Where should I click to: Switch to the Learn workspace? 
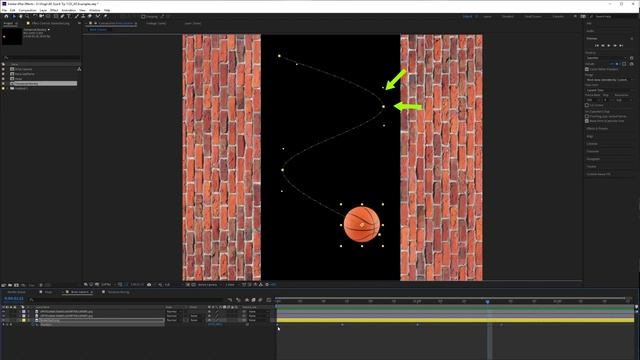point(487,16)
